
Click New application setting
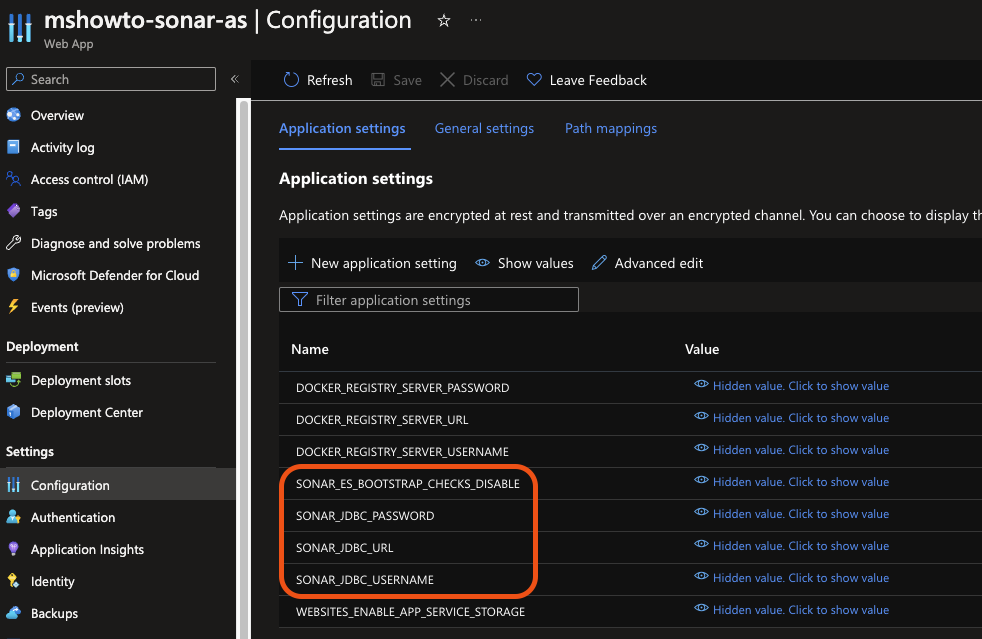(x=372, y=263)
